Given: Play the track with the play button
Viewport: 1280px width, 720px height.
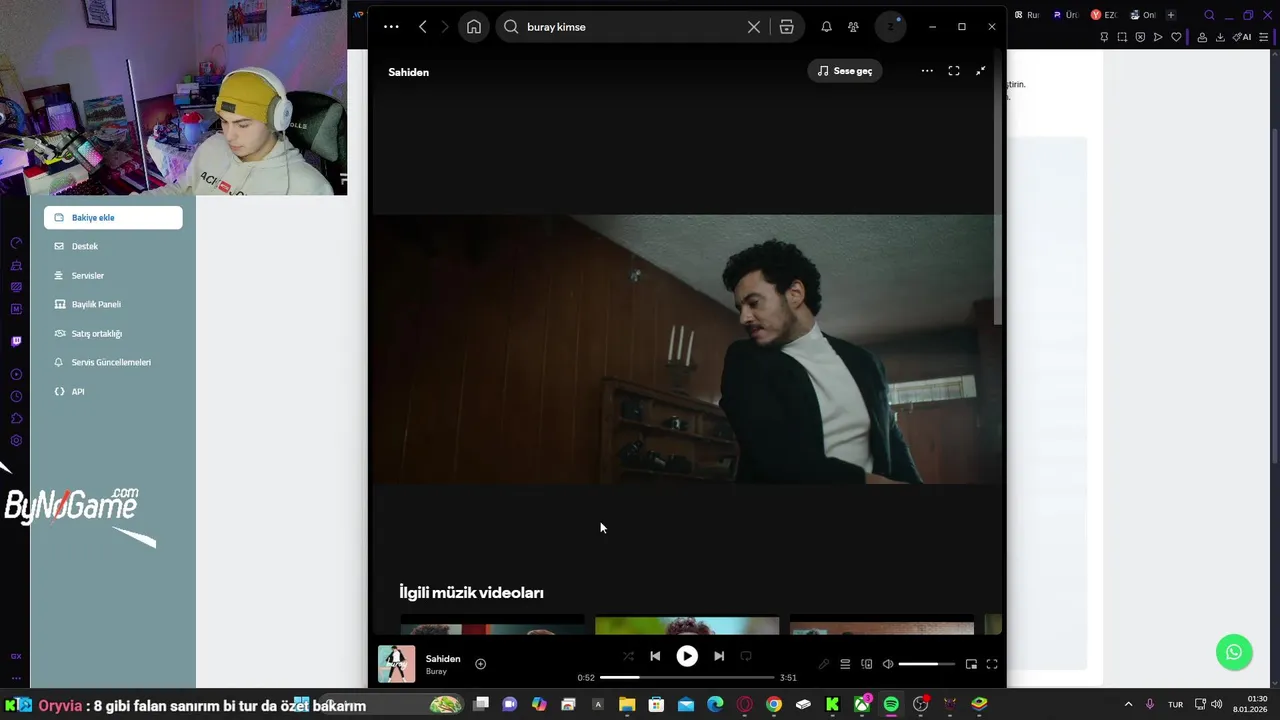Looking at the screenshot, I should [687, 656].
